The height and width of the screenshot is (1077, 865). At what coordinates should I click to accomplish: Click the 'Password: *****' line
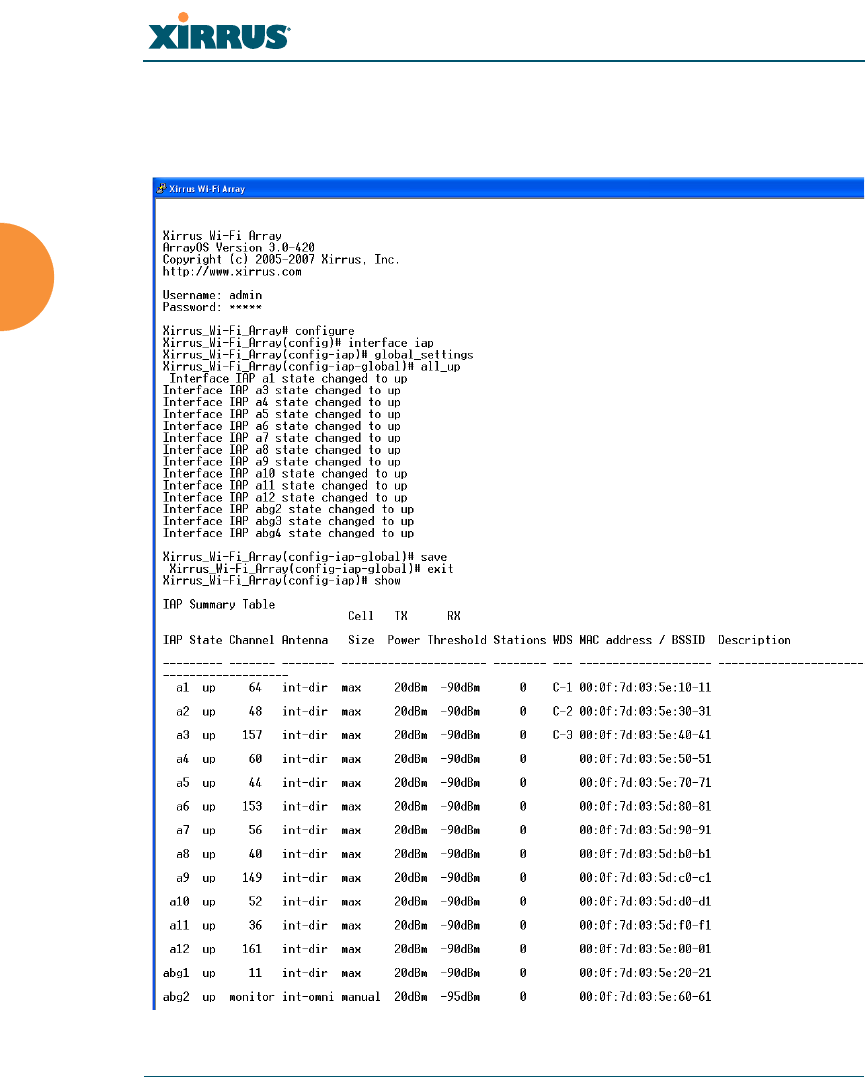tap(212, 307)
